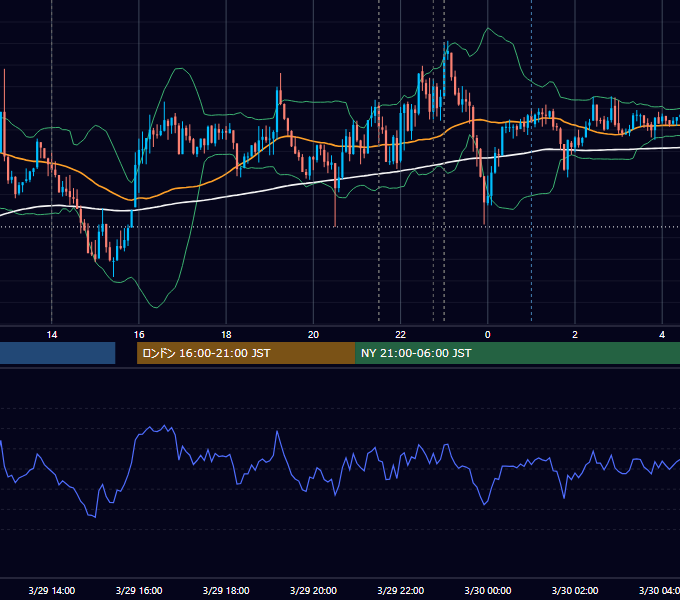Click the 3/29 16:00 date label

[x=139, y=590]
